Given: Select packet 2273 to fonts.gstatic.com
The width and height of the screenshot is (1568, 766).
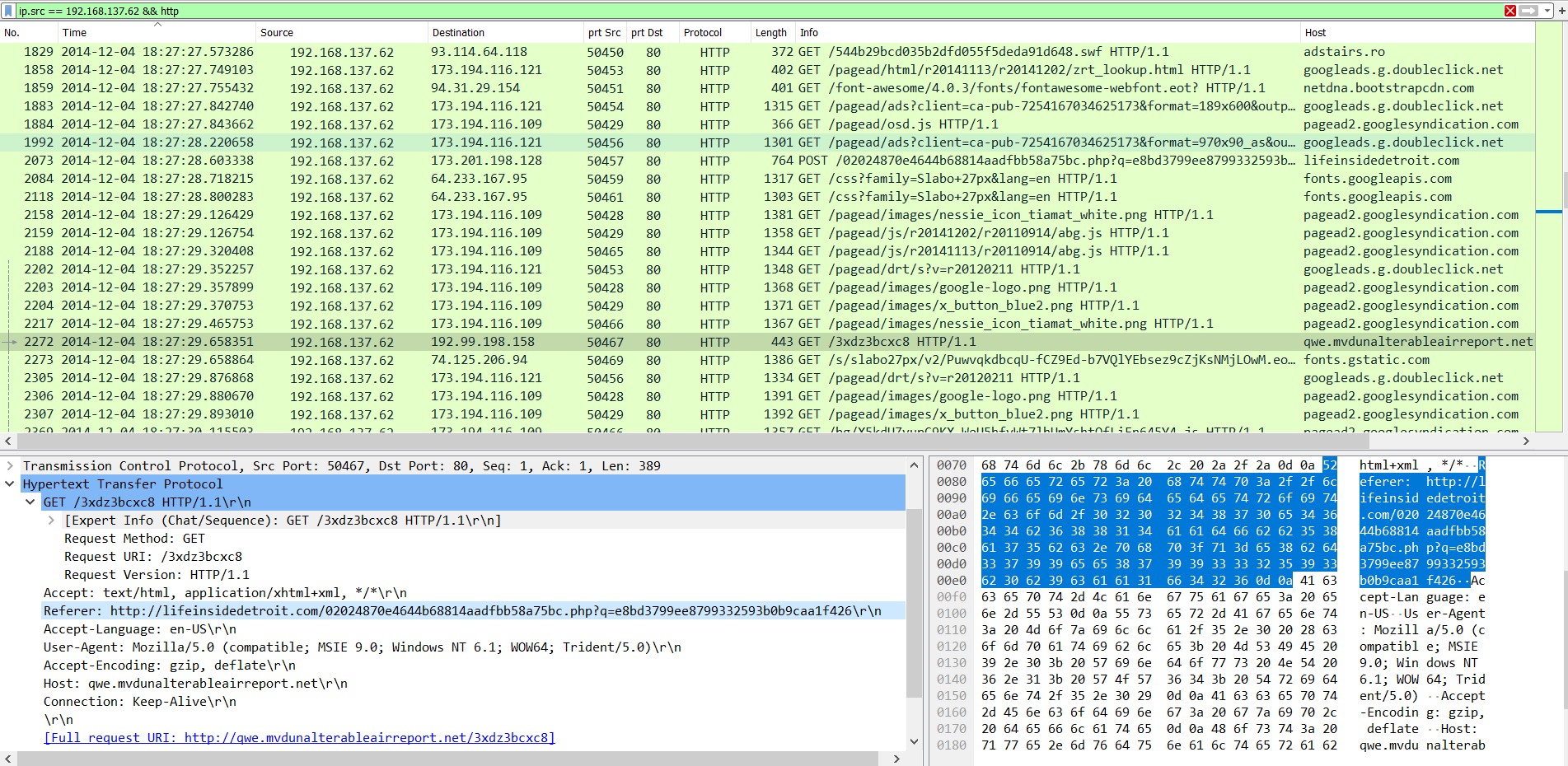Looking at the screenshot, I should (x=766, y=360).
